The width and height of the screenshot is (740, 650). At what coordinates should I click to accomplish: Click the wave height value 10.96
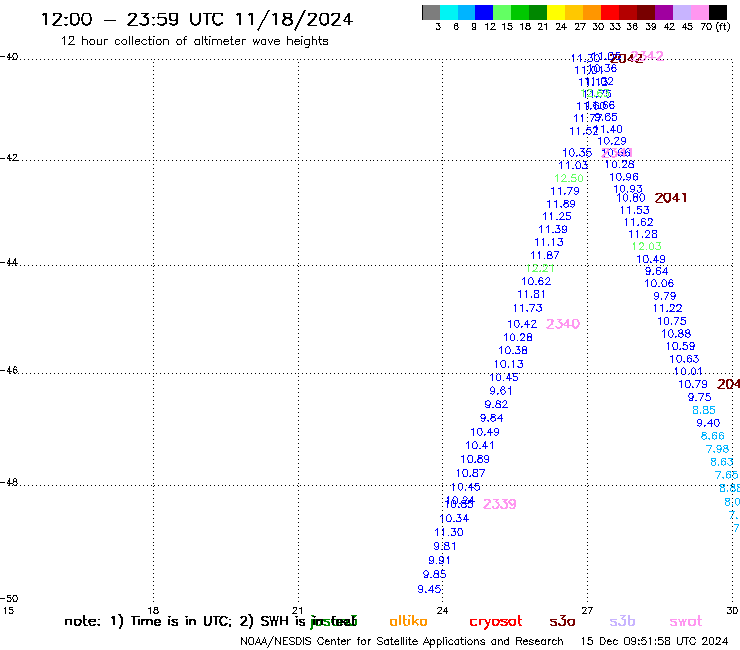pyautogui.click(x=624, y=177)
